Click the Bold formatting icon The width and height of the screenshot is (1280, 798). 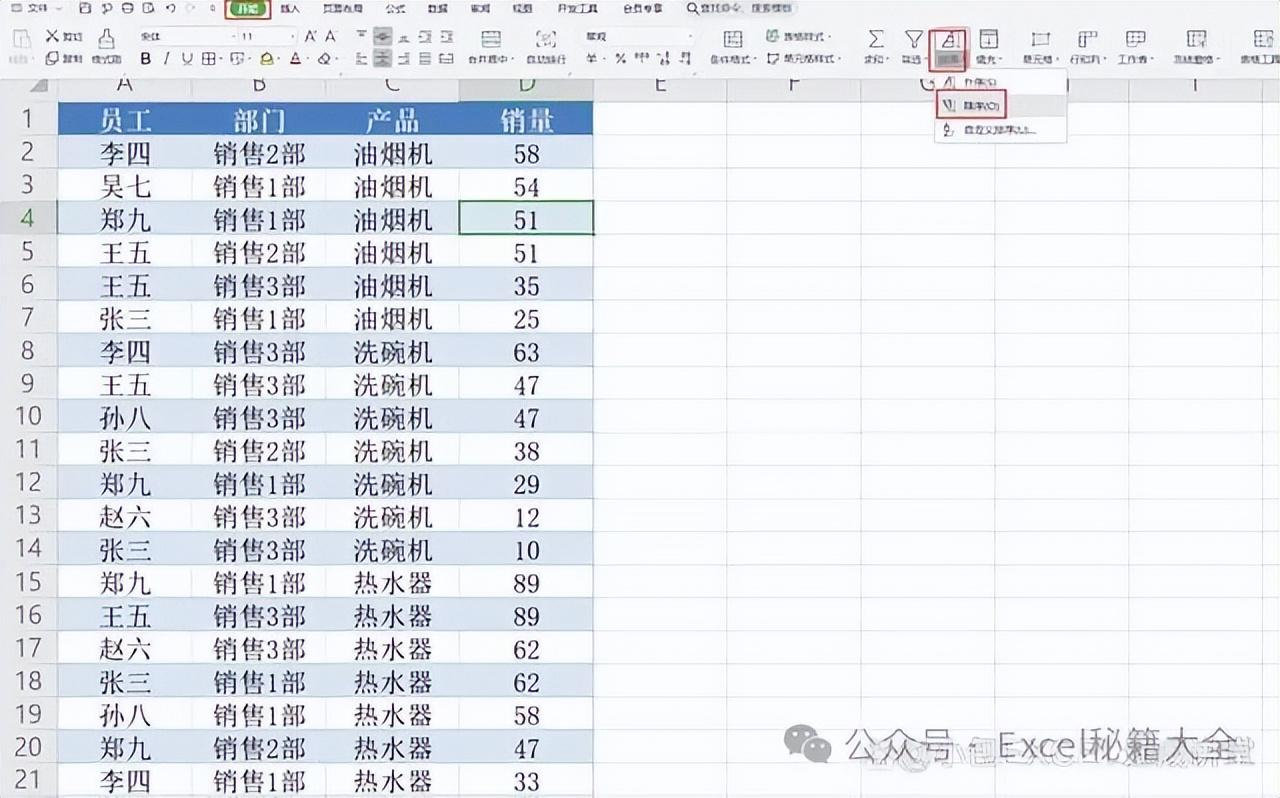(146, 59)
